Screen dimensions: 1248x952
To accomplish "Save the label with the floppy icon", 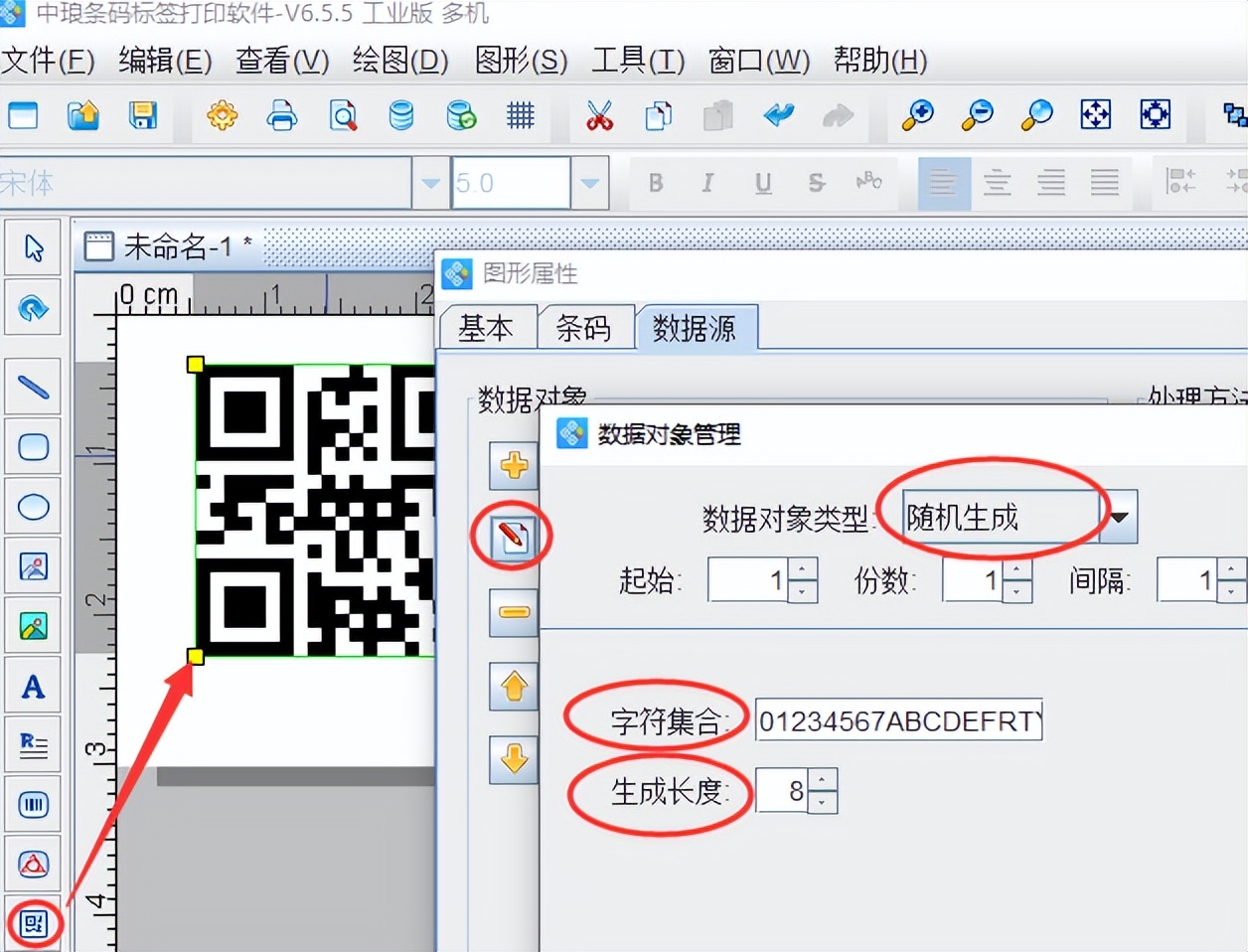I will (143, 116).
